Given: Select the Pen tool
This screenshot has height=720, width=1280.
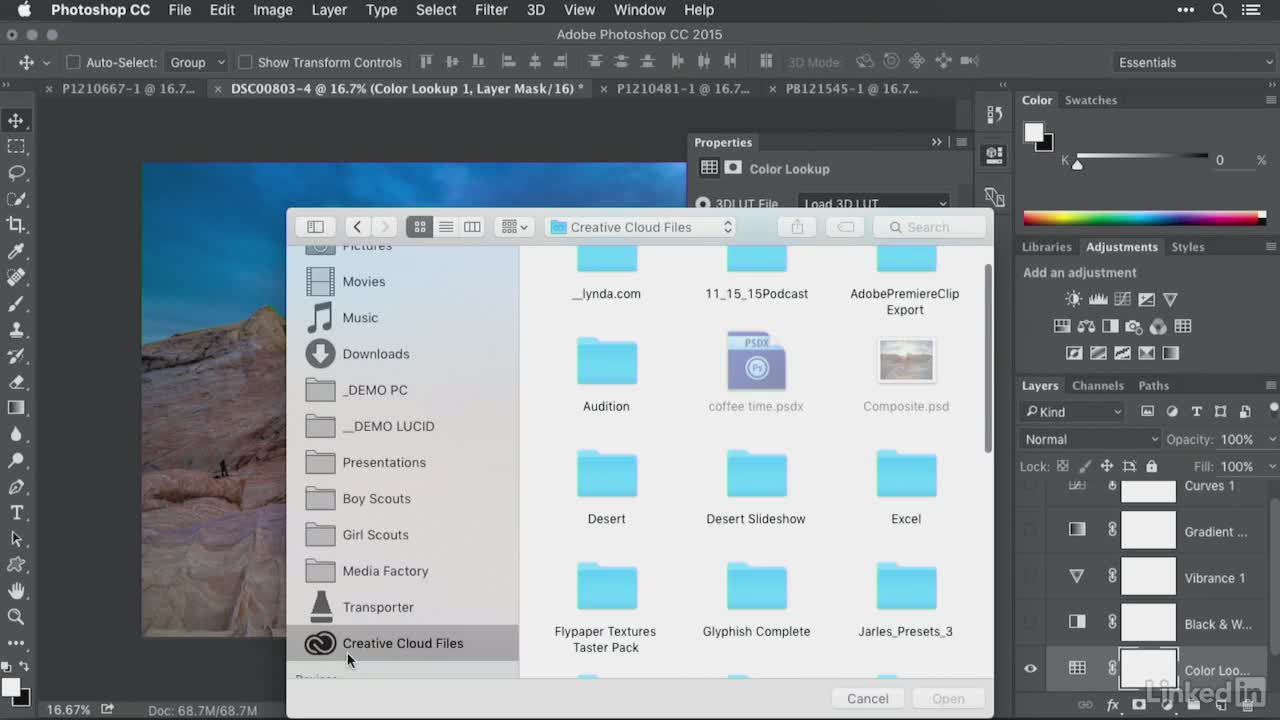Looking at the screenshot, I should click(16, 487).
